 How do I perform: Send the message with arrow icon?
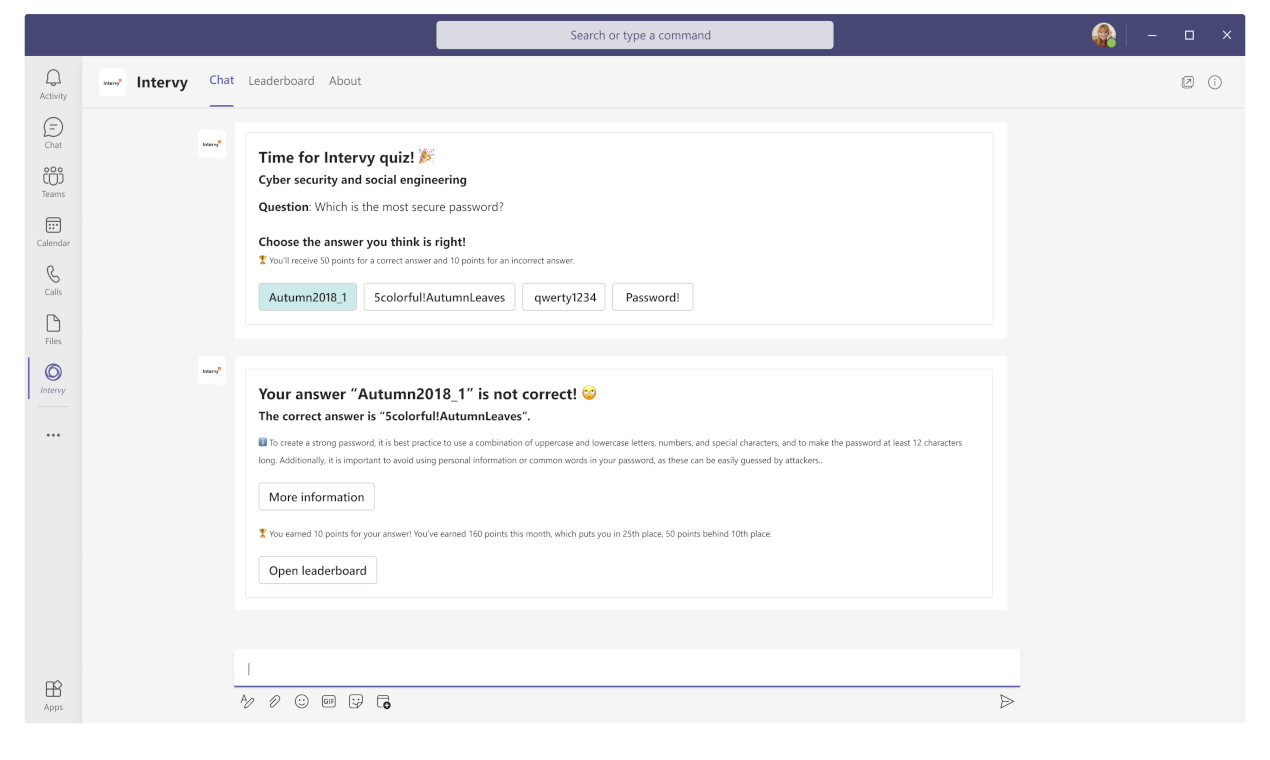[x=1006, y=702]
